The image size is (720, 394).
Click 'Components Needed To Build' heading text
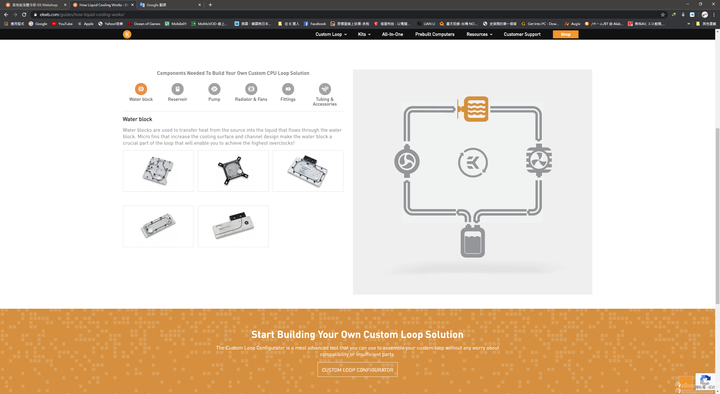pyautogui.click(x=233, y=73)
